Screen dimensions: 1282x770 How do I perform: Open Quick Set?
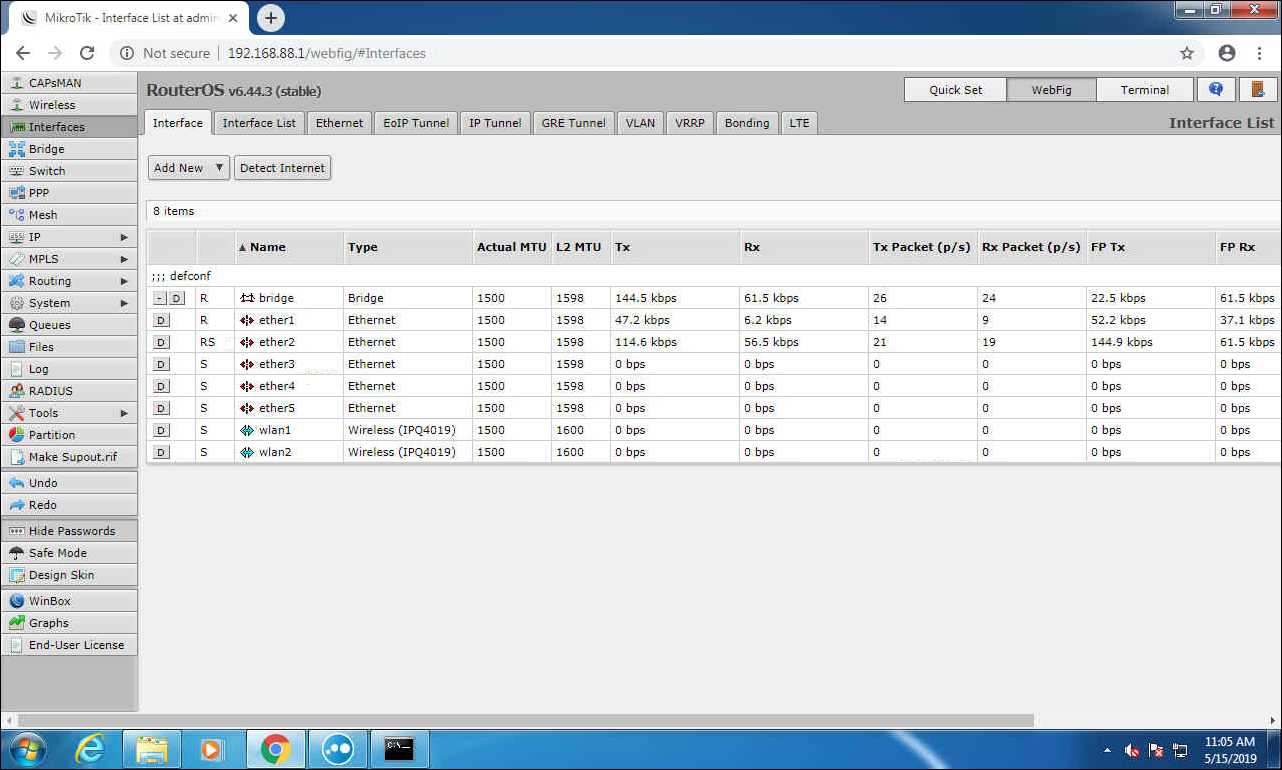pos(956,89)
